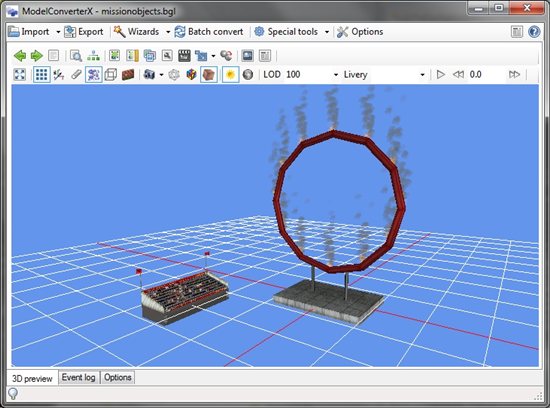Toggle the sun lighting button
The width and height of the screenshot is (550, 408).
point(230,74)
